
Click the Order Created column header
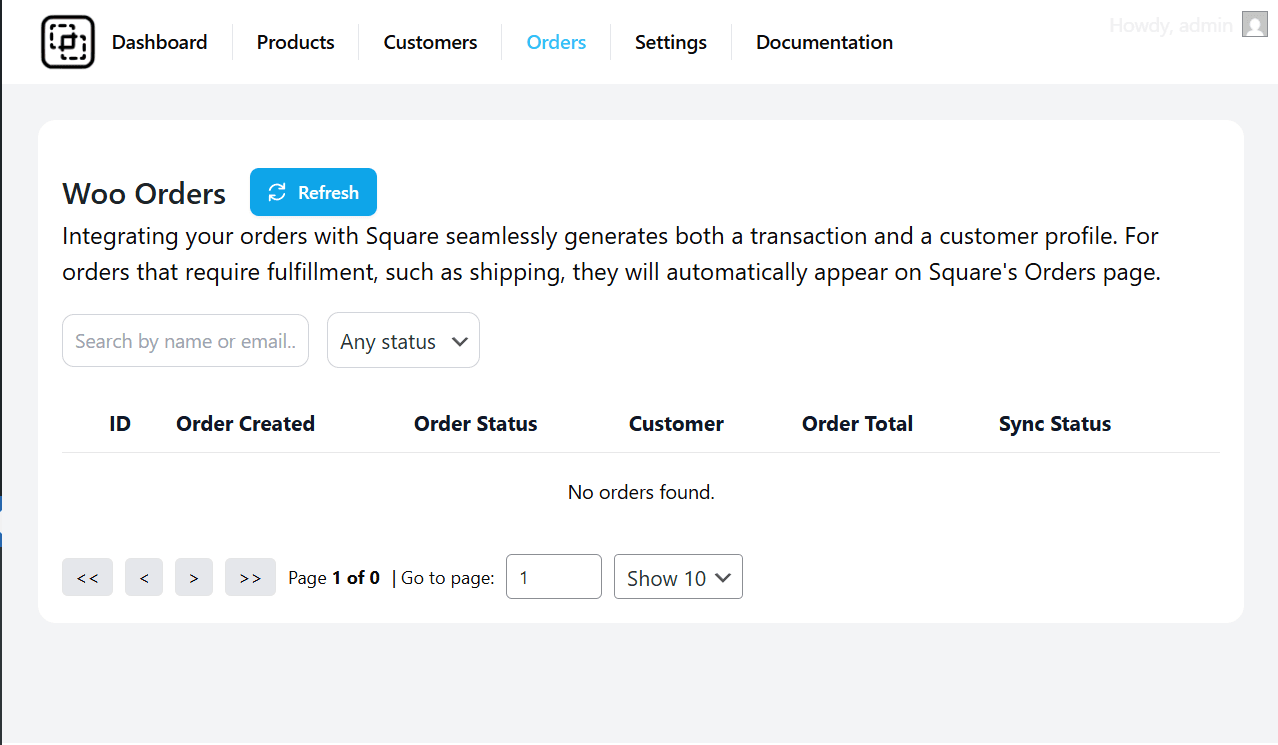(245, 424)
